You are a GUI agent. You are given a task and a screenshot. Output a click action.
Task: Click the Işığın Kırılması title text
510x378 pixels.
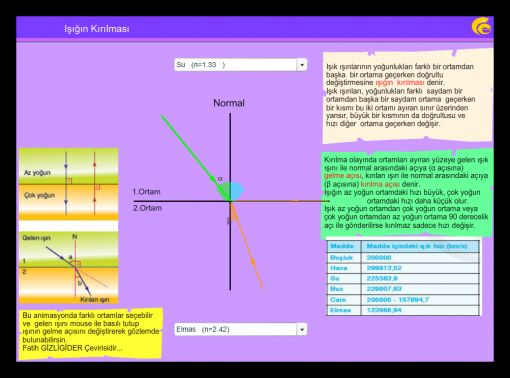click(x=97, y=29)
